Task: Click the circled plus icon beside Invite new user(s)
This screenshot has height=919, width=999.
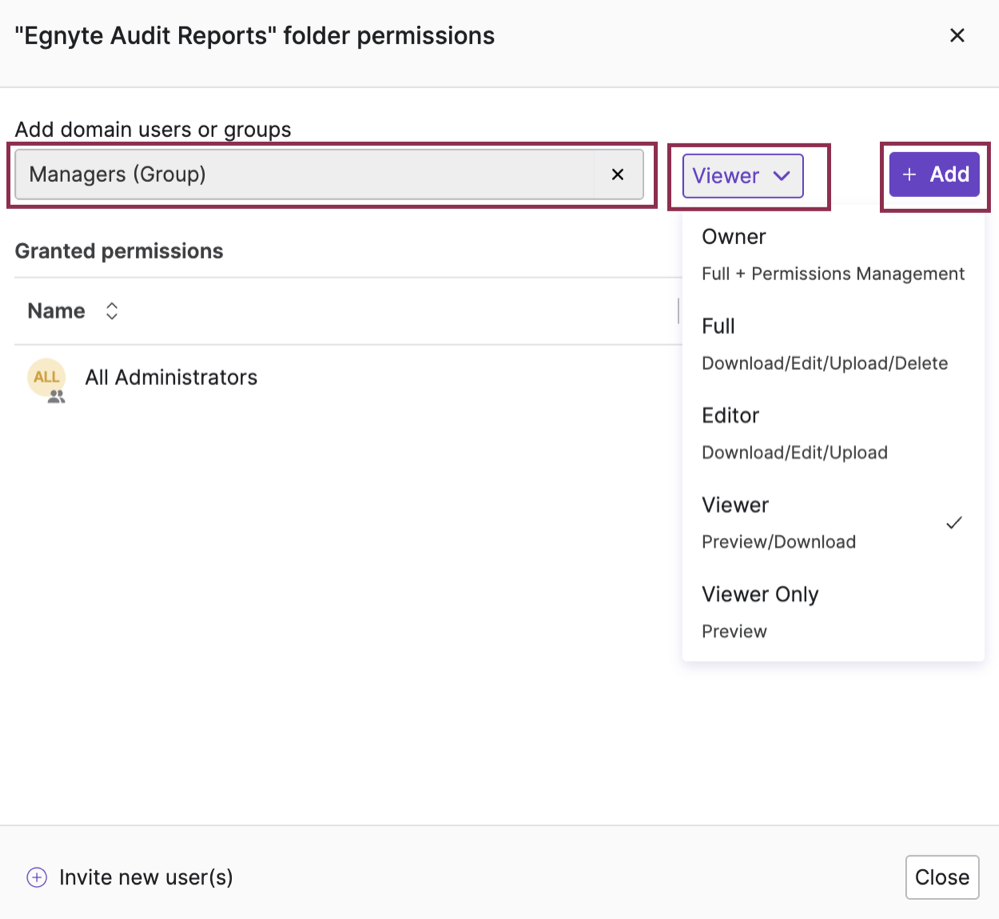Action: pos(36,876)
